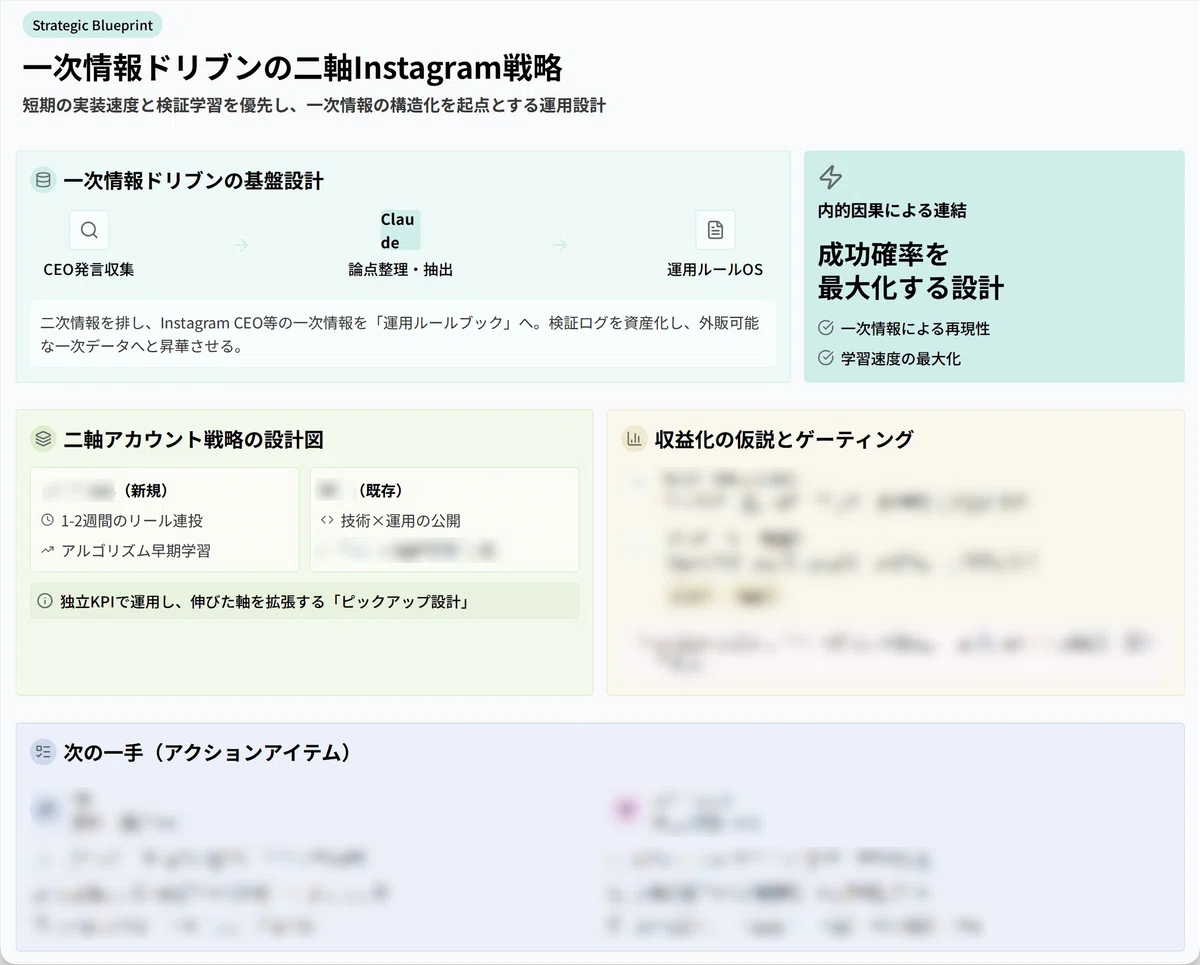1200x965 pixels.
Task: Click the 学習速度の最大化 text
Action: (x=901, y=358)
